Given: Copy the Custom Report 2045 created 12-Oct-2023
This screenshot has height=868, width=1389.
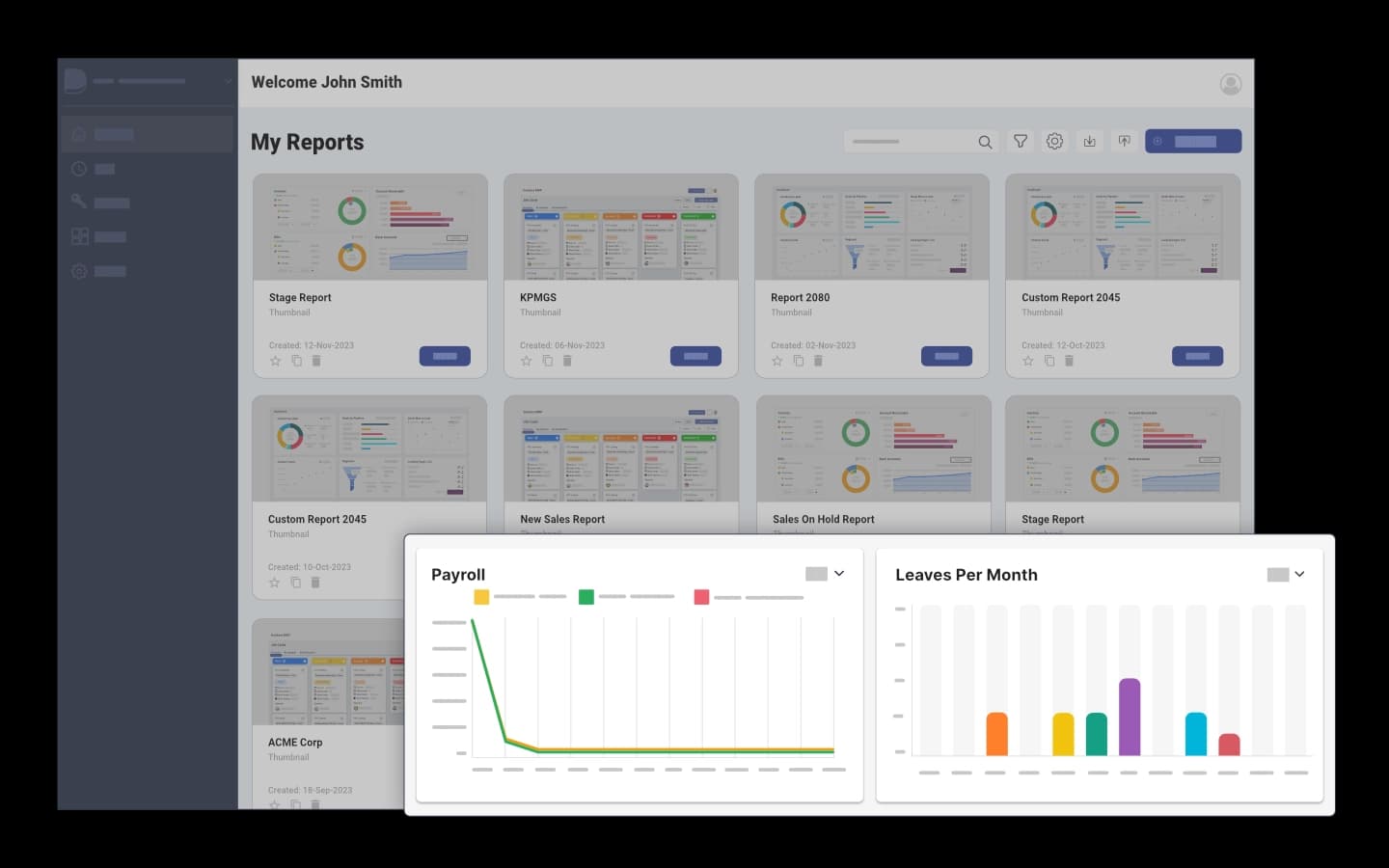Looking at the screenshot, I should tap(1049, 361).
